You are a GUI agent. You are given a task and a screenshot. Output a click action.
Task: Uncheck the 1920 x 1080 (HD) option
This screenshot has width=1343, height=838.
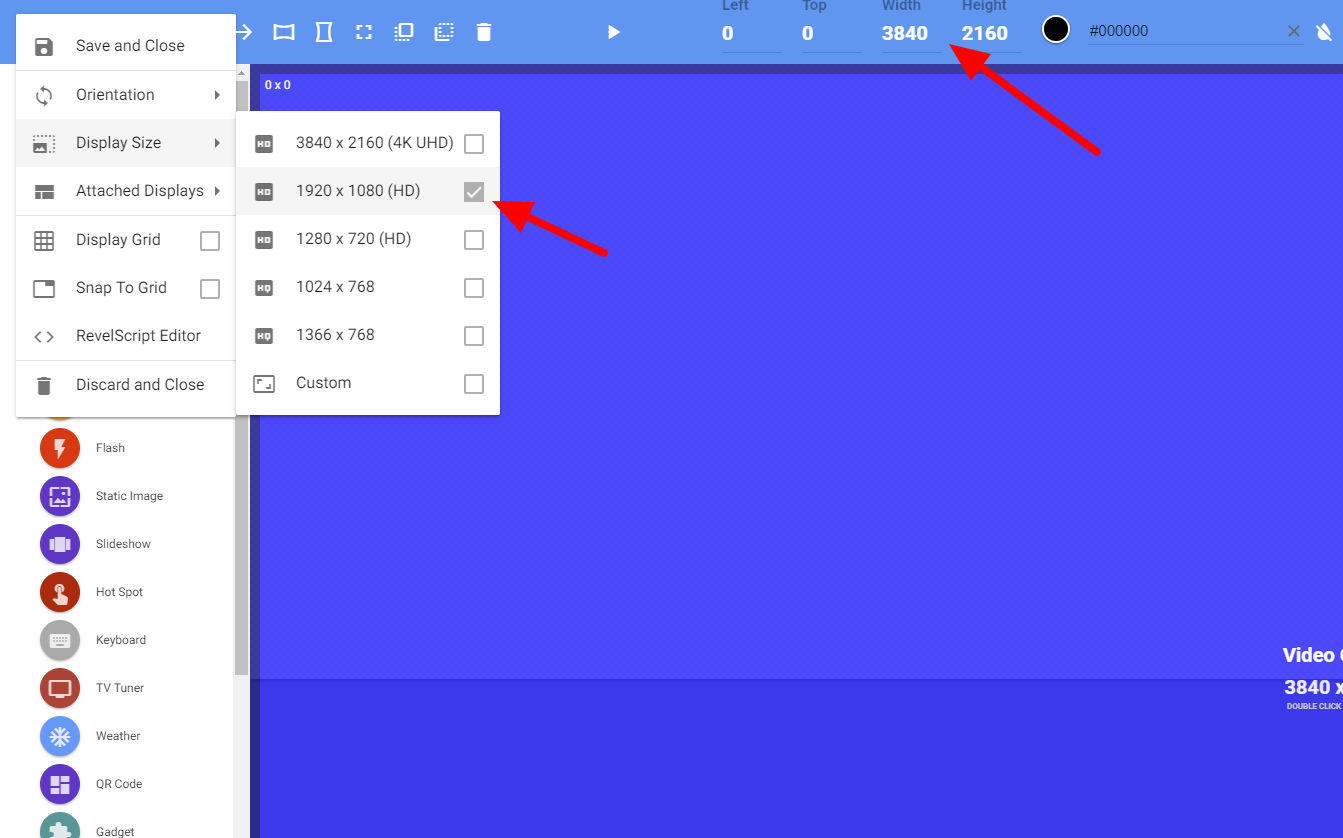tap(473, 191)
